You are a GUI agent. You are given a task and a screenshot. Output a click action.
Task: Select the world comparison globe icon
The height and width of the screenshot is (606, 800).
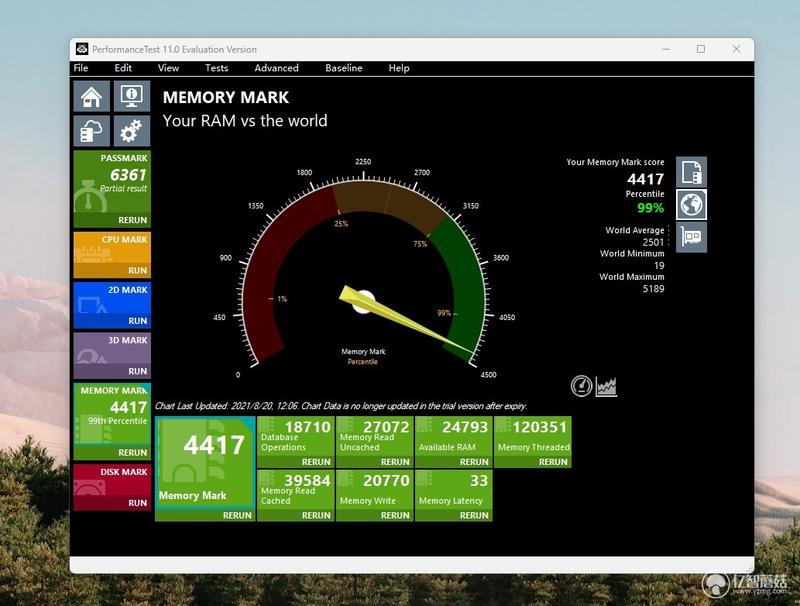[691, 205]
